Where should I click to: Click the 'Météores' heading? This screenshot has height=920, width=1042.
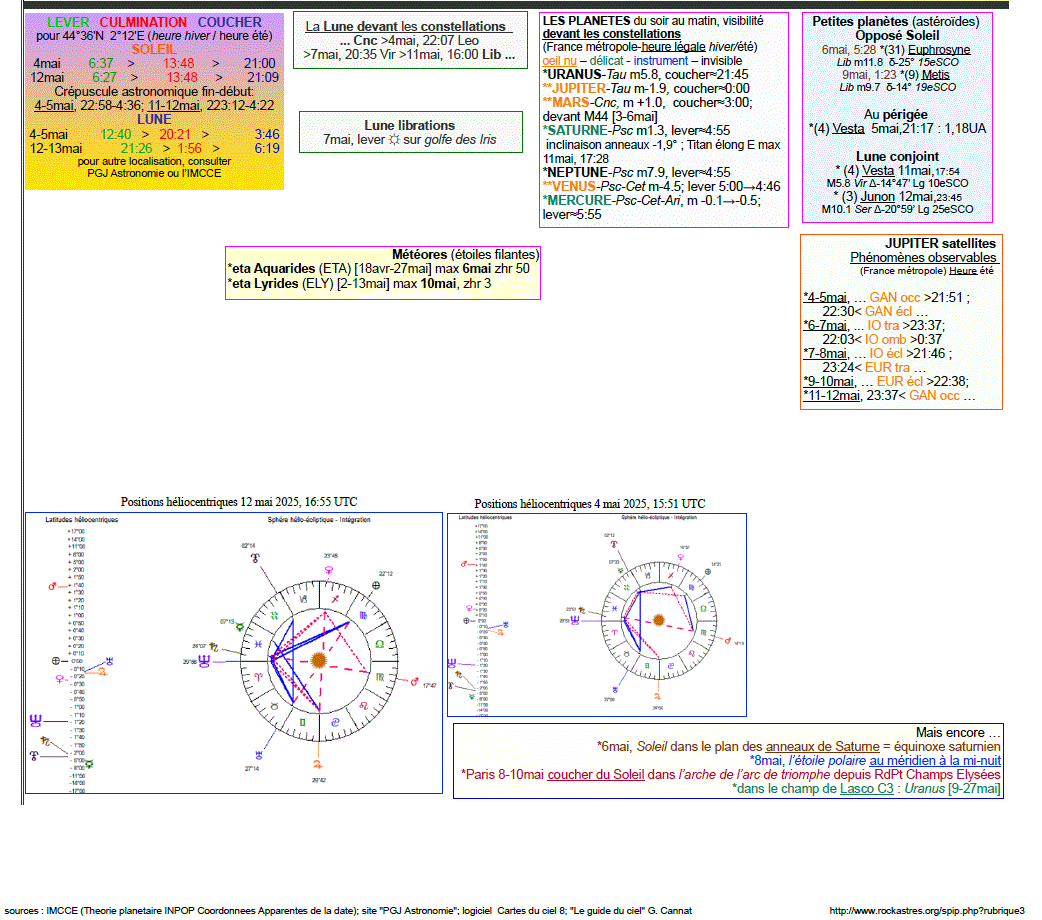point(419,255)
